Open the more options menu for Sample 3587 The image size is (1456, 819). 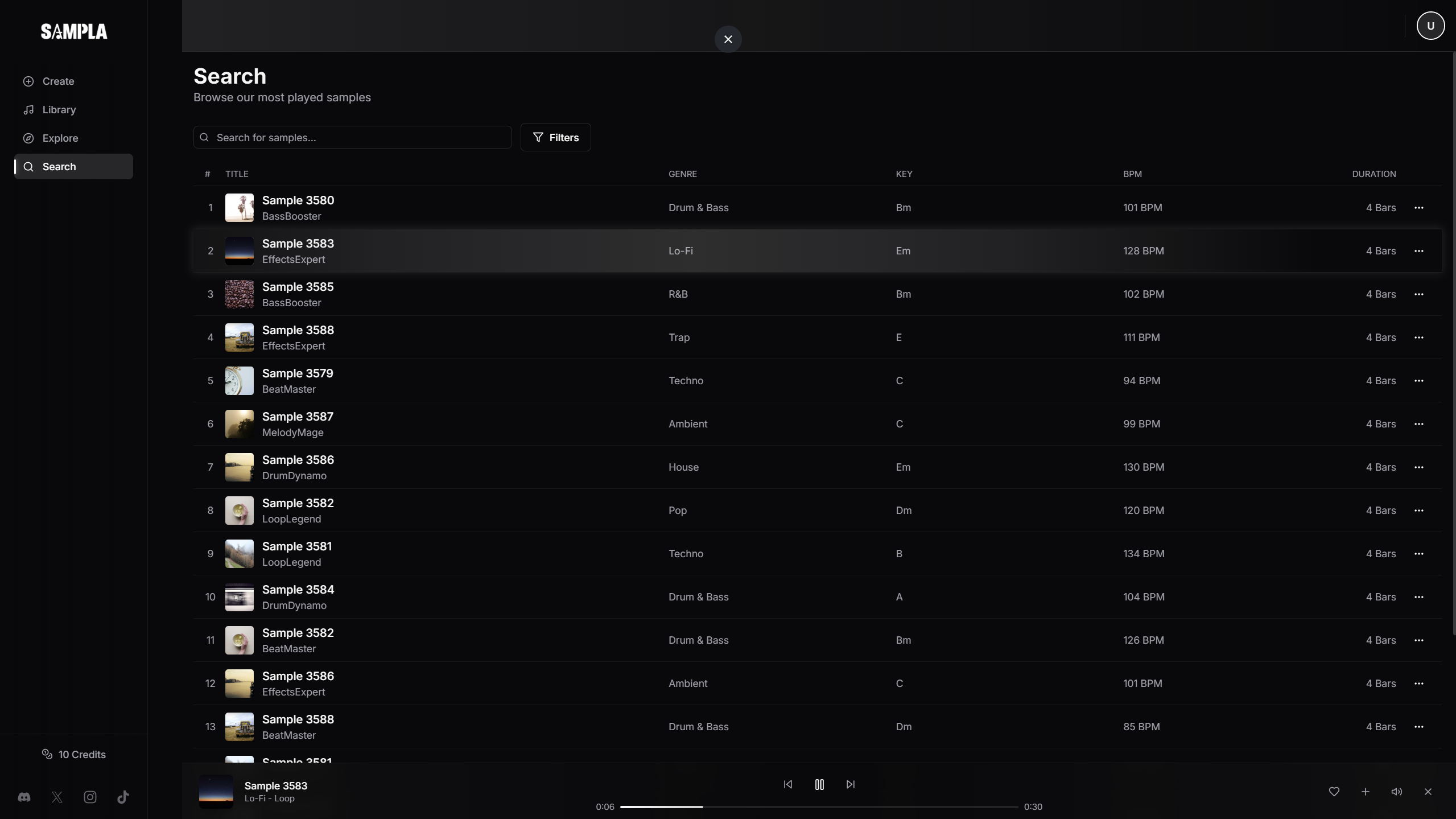coord(1419,423)
